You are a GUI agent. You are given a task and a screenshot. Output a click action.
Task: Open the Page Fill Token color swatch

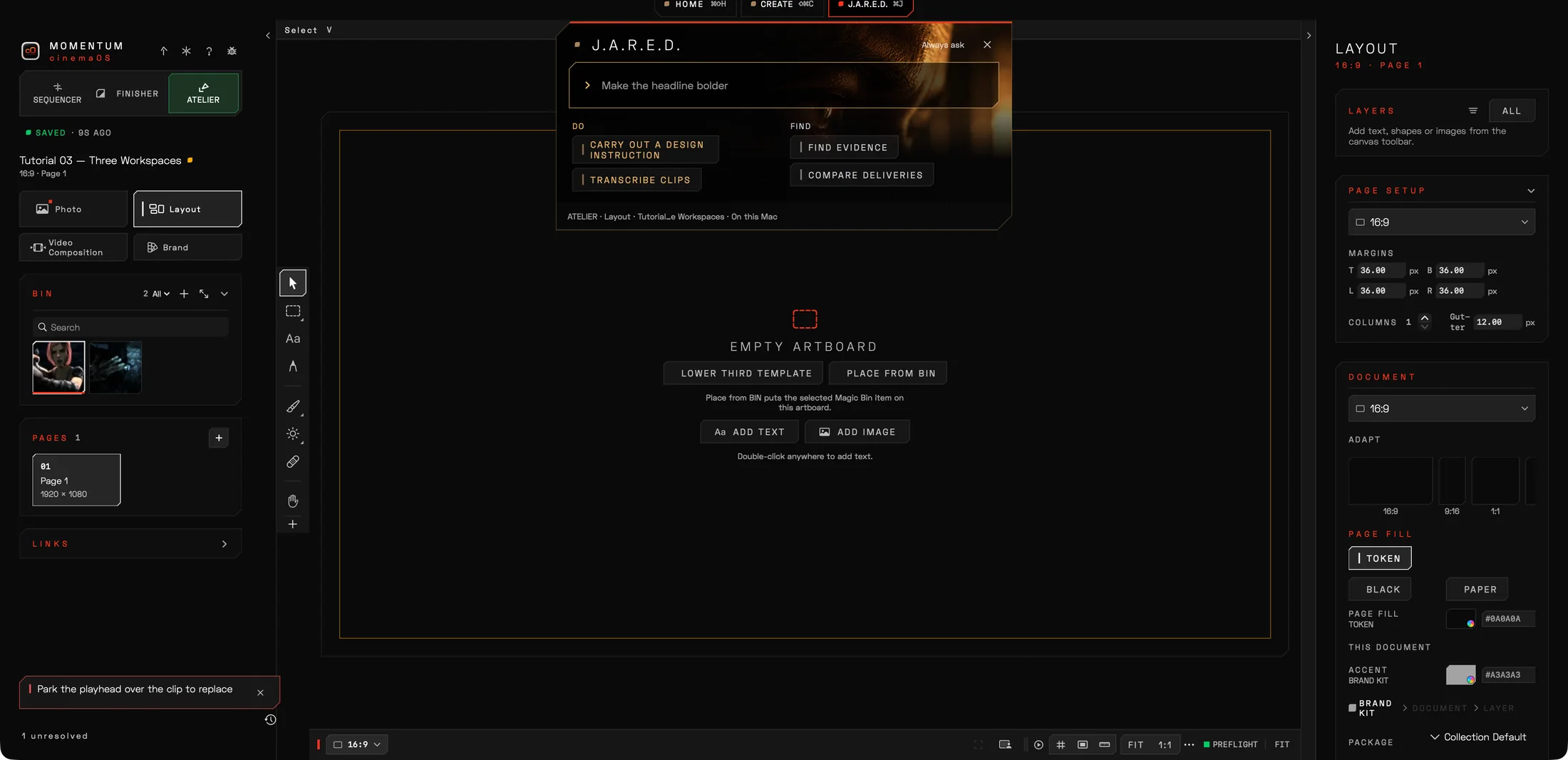(x=1460, y=619)
